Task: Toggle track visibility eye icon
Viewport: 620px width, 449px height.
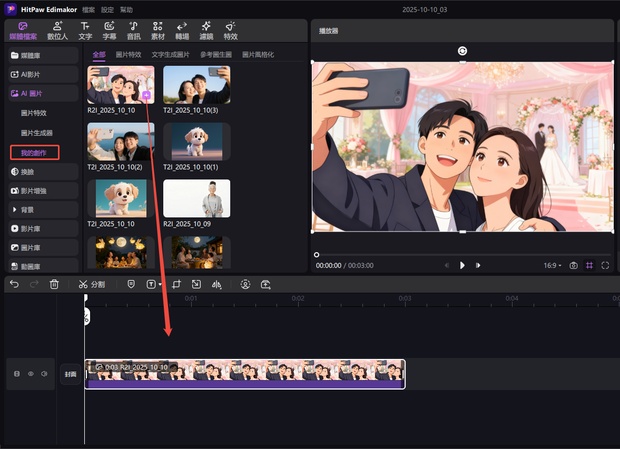Action: click(x=30, y=374)
